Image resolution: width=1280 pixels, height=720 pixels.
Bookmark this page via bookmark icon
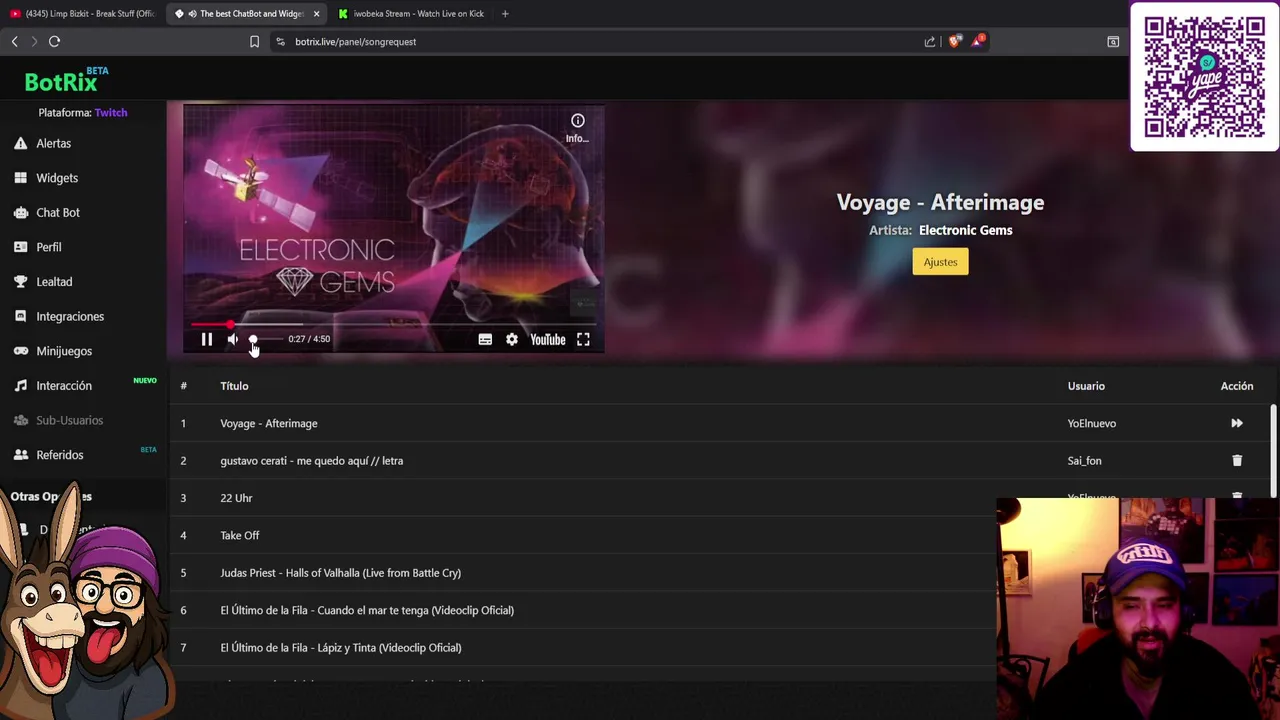coord(254,42)
